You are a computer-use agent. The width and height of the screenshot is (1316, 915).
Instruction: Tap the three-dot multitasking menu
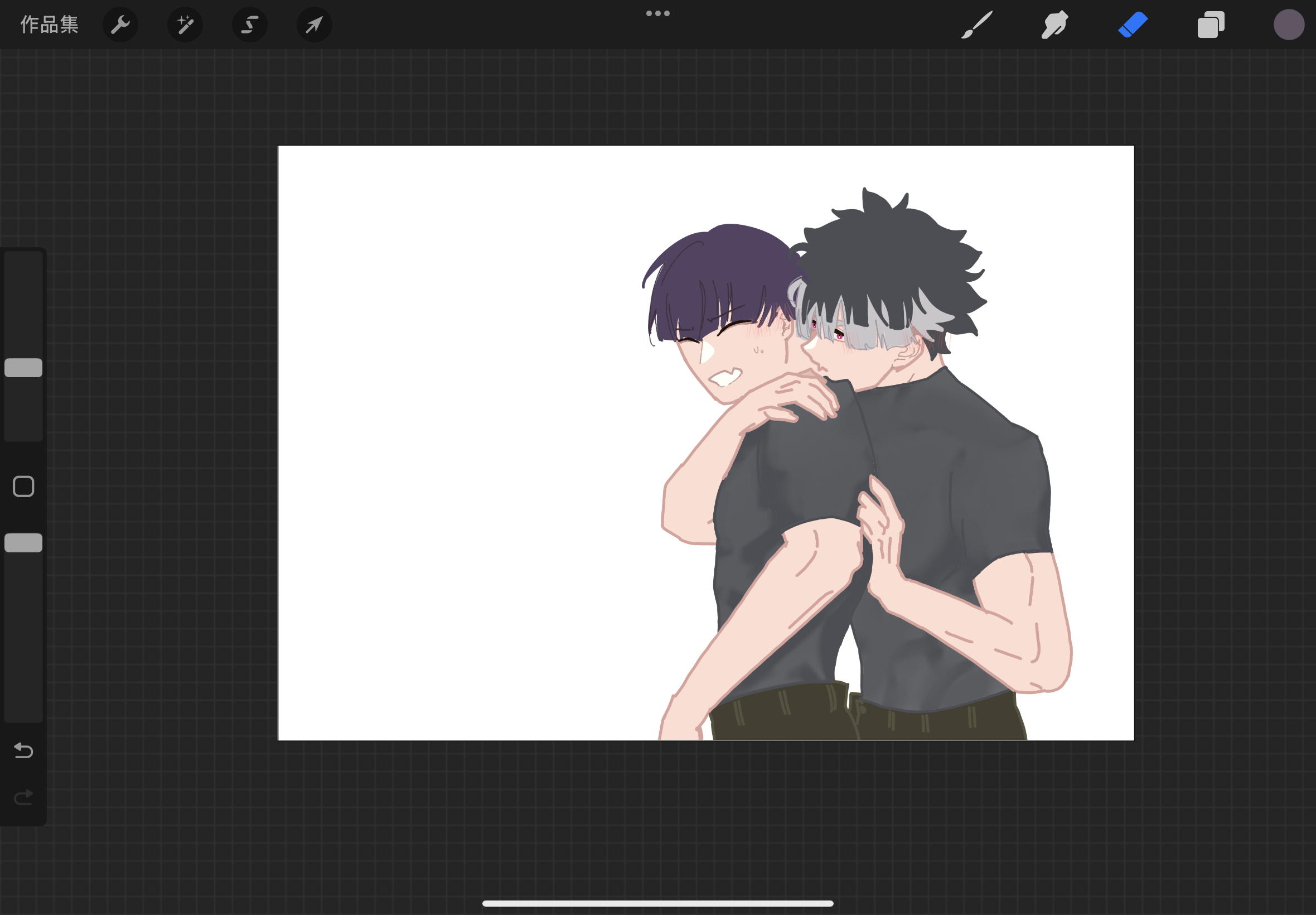pyautogui.click(x=657, y=13)
